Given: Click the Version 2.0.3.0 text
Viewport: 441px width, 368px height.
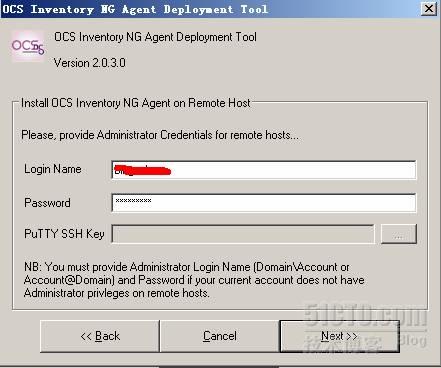Looking at the screenshot, I should 90,63.
